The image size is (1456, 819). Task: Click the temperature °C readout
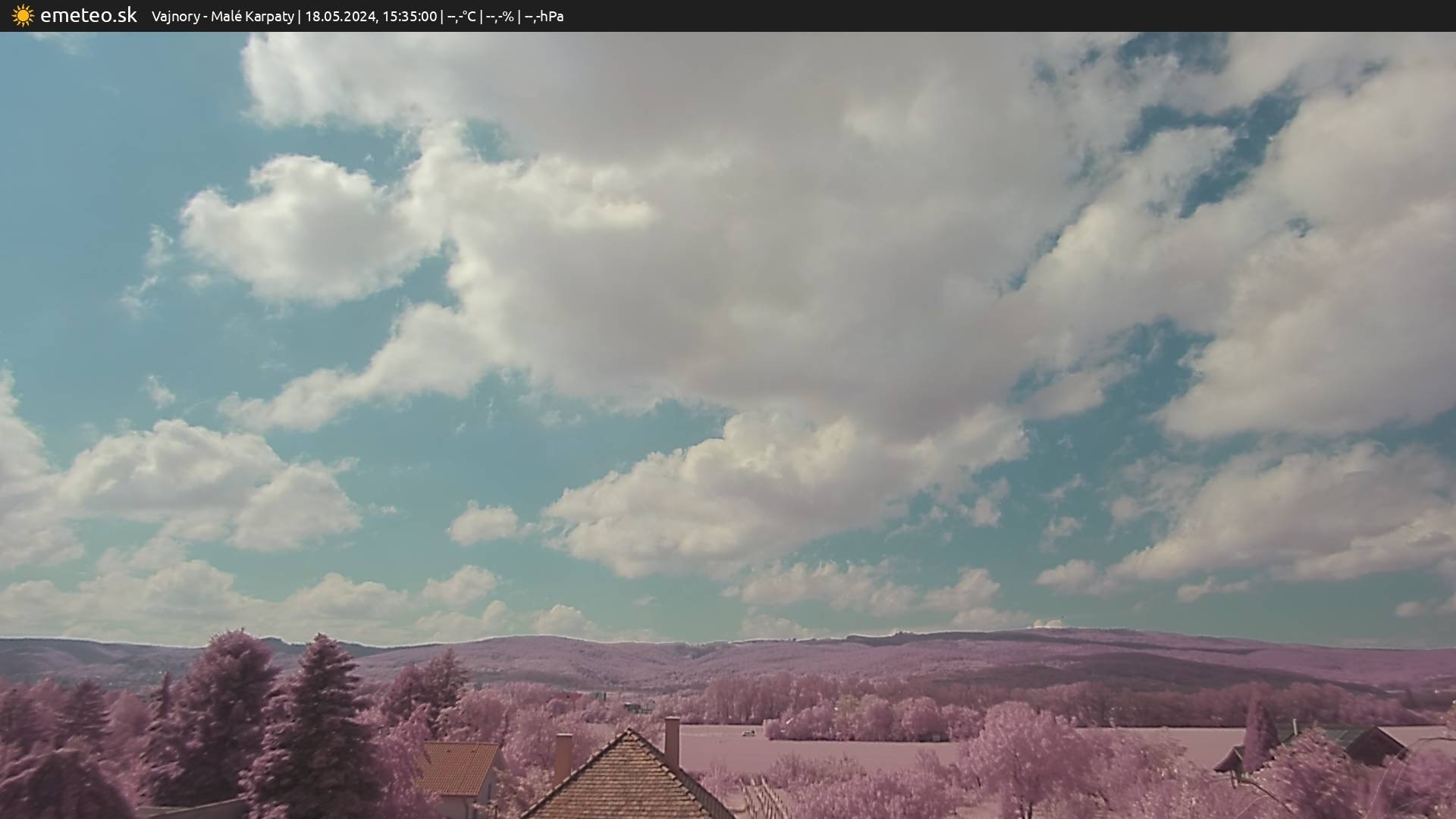point(461,17)
